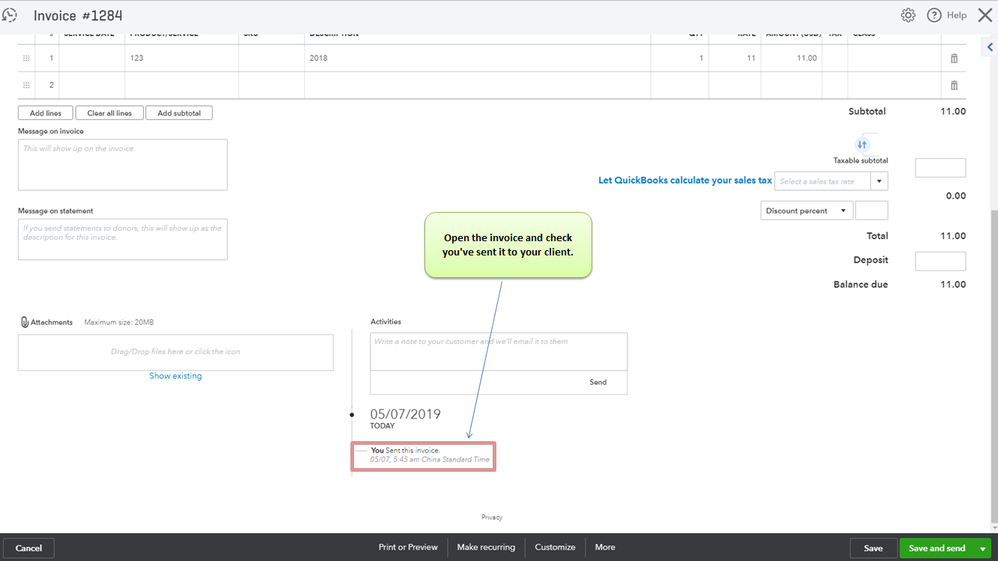
Task: Grab the drag handle for line 1
Action: click(x=26, y=58)
